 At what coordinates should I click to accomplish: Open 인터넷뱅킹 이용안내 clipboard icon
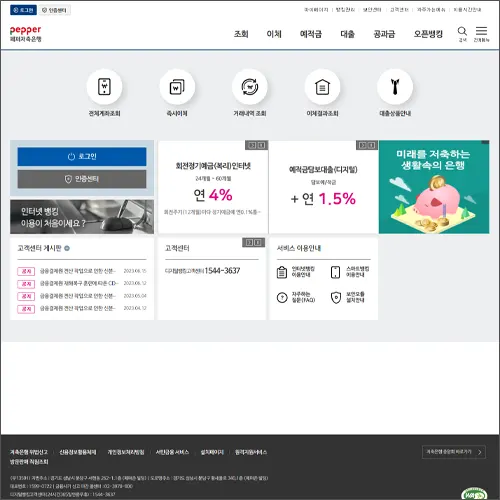point(282,272)
